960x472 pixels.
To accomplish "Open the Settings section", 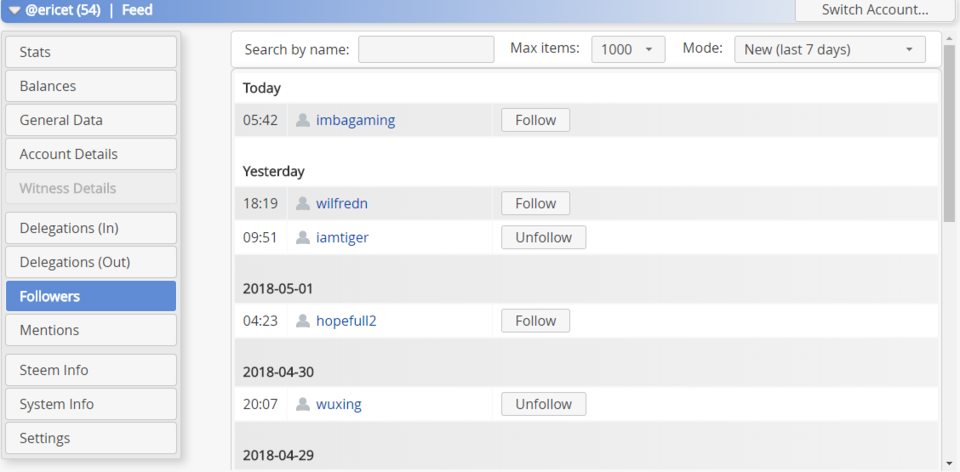I will [x=91, y=438].
